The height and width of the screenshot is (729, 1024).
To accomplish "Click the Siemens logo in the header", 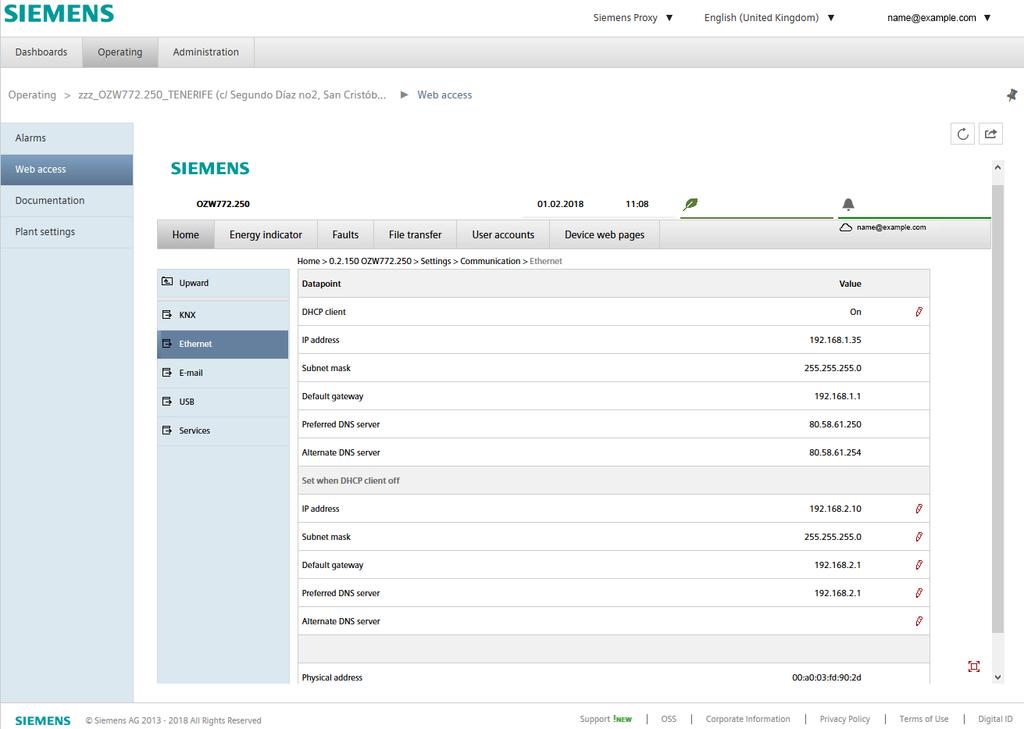I will coord(59,14).
